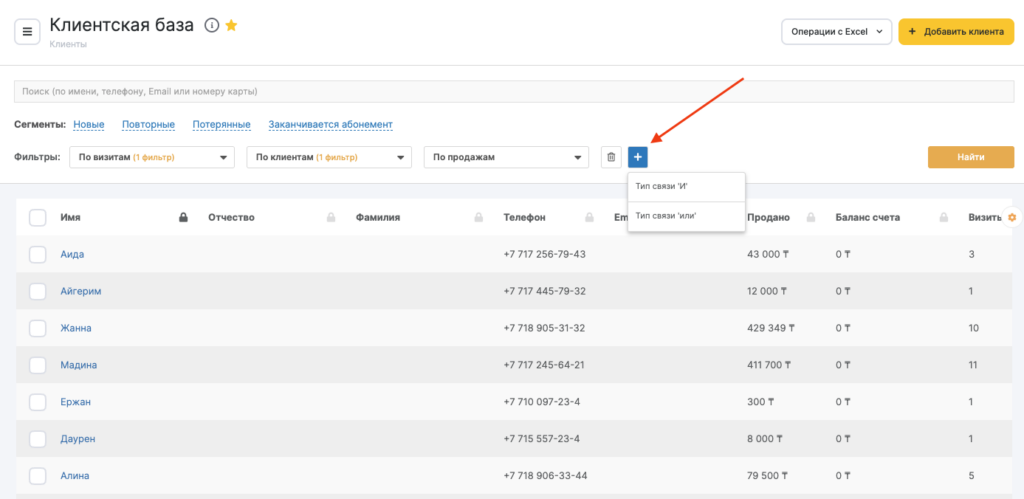Click the info icon beside Клиентская база
This screenshot has height=499, width=1024.
pyautogui.click(x=211, y=25)
